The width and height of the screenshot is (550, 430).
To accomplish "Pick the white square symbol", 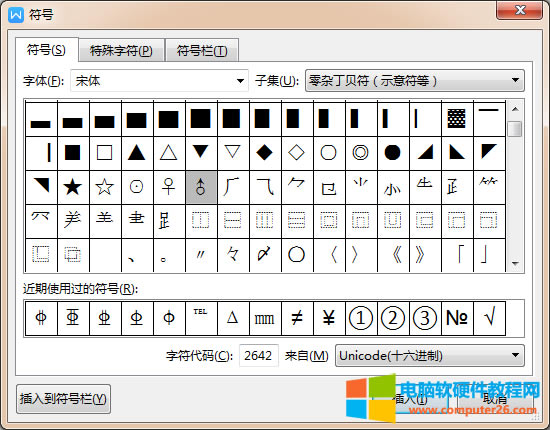I will coord(105,153).
